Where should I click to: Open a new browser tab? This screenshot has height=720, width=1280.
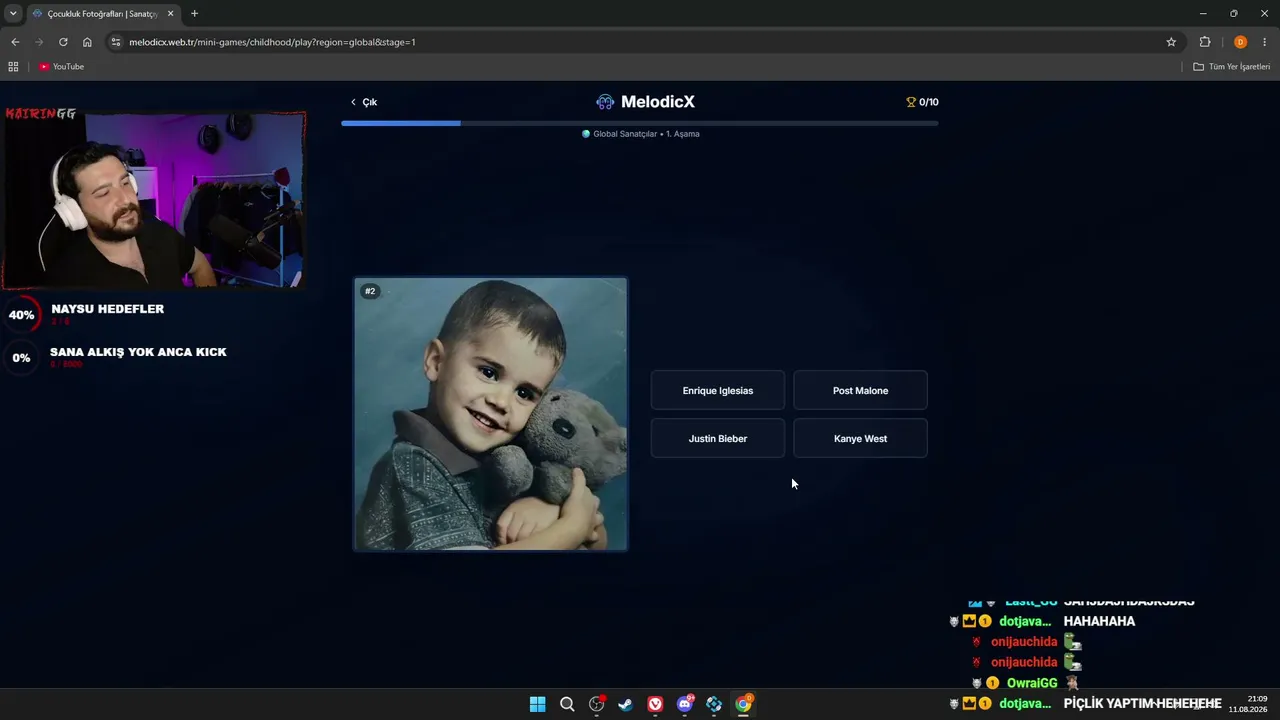(x=194, y=14)
